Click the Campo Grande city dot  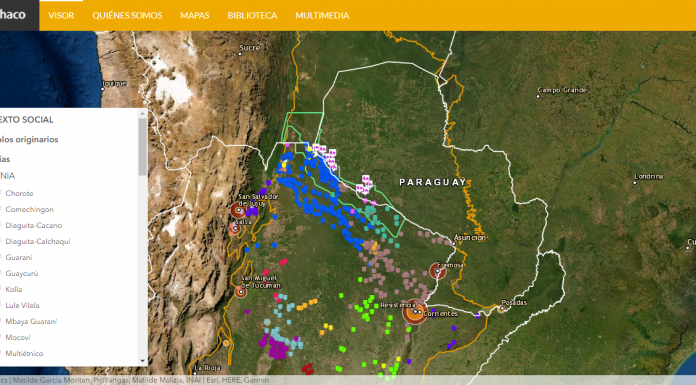538,96
